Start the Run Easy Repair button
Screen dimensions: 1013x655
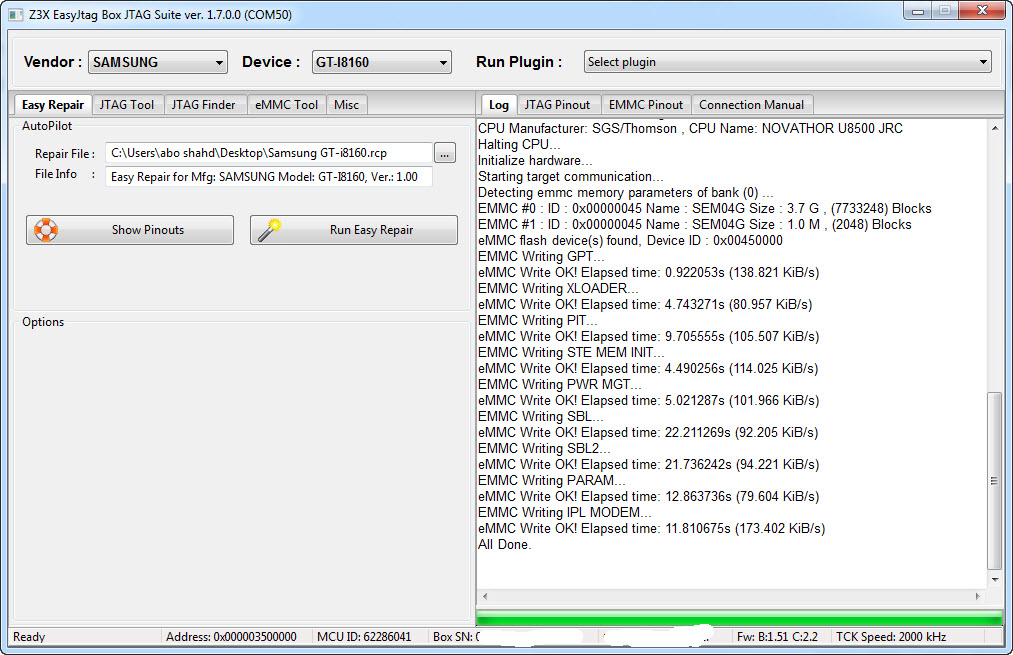[x=354, y=230]
